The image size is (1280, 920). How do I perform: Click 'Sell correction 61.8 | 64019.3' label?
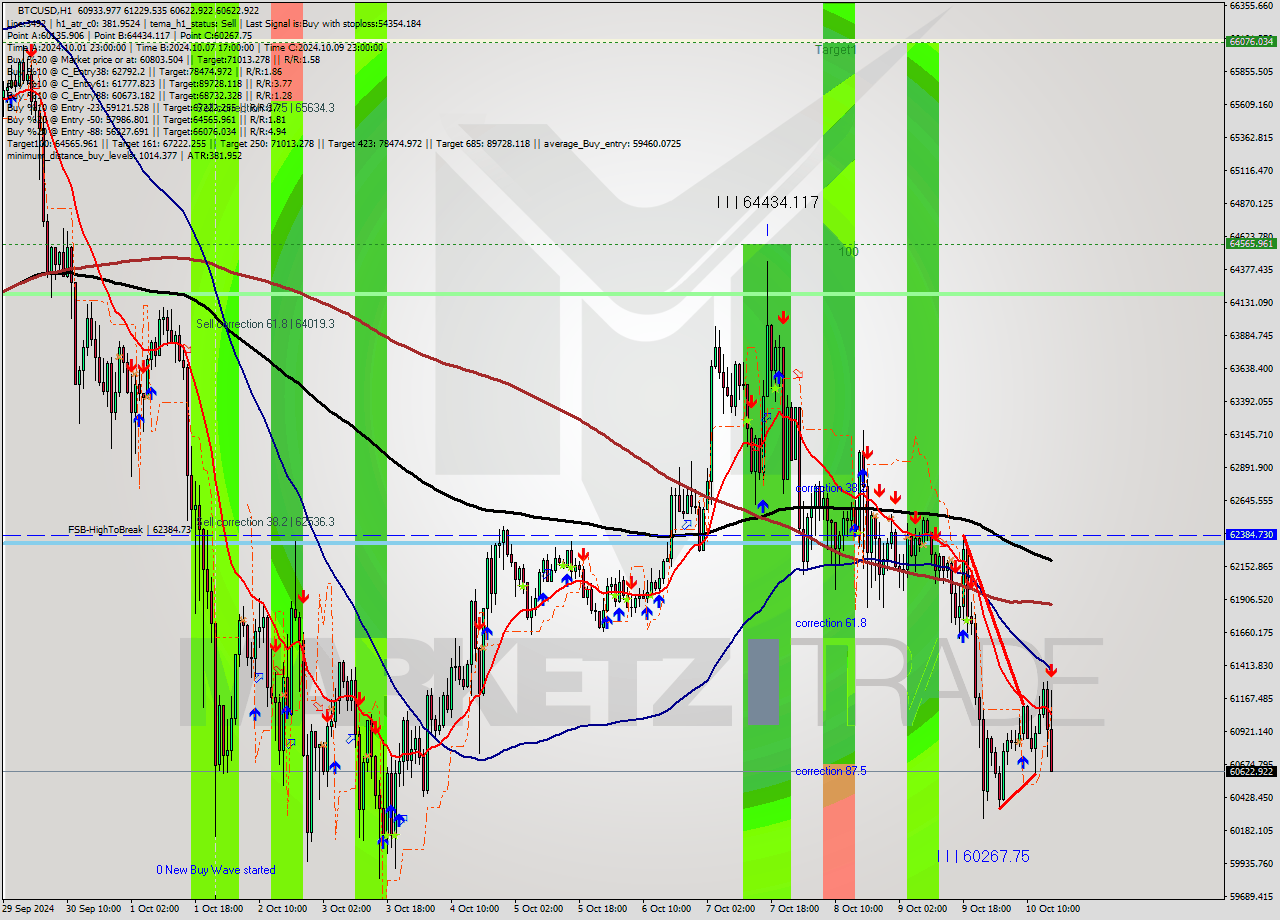pyautogui.click(x=265, y=324)
